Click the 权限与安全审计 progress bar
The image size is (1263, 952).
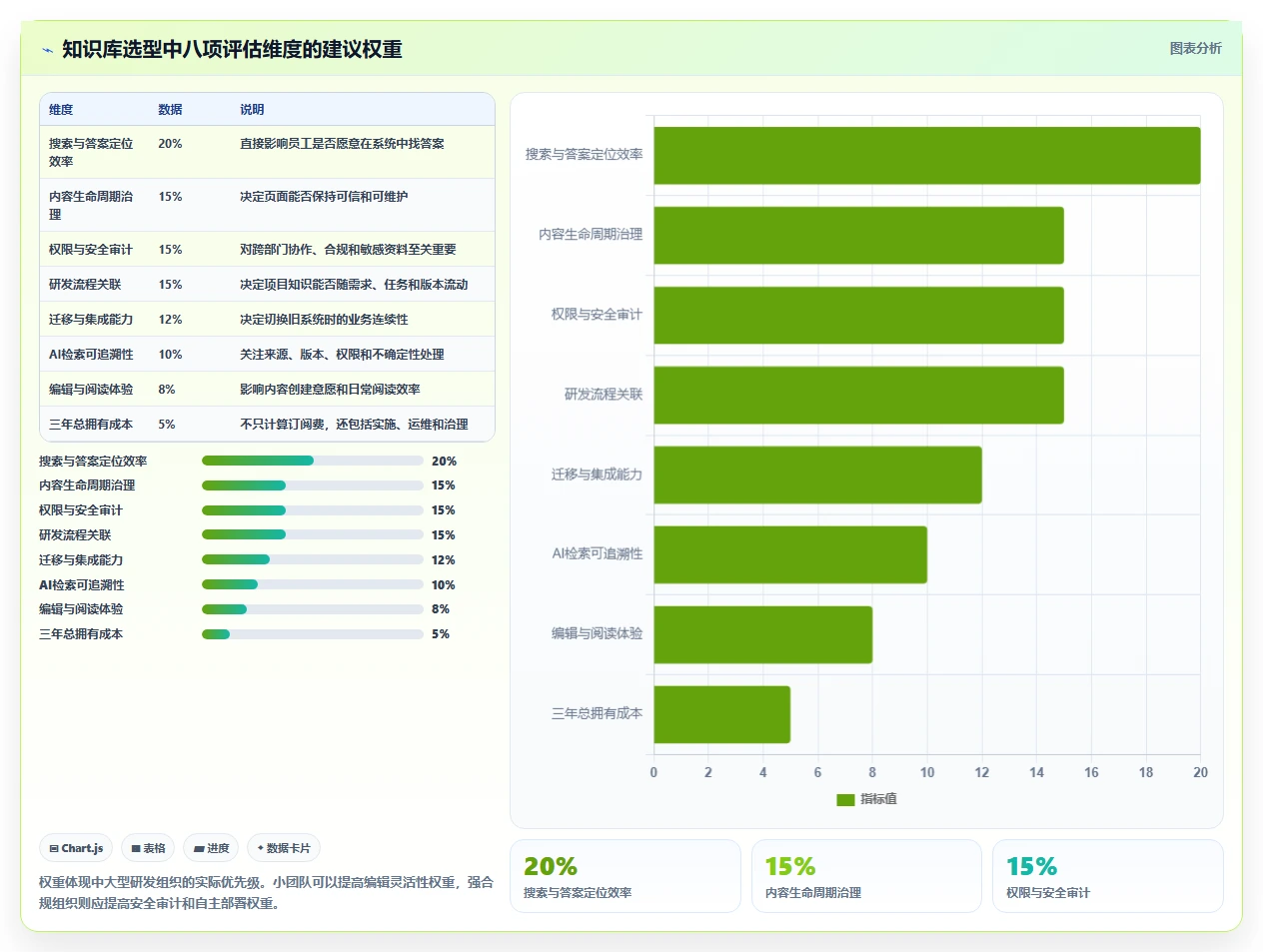313,510
